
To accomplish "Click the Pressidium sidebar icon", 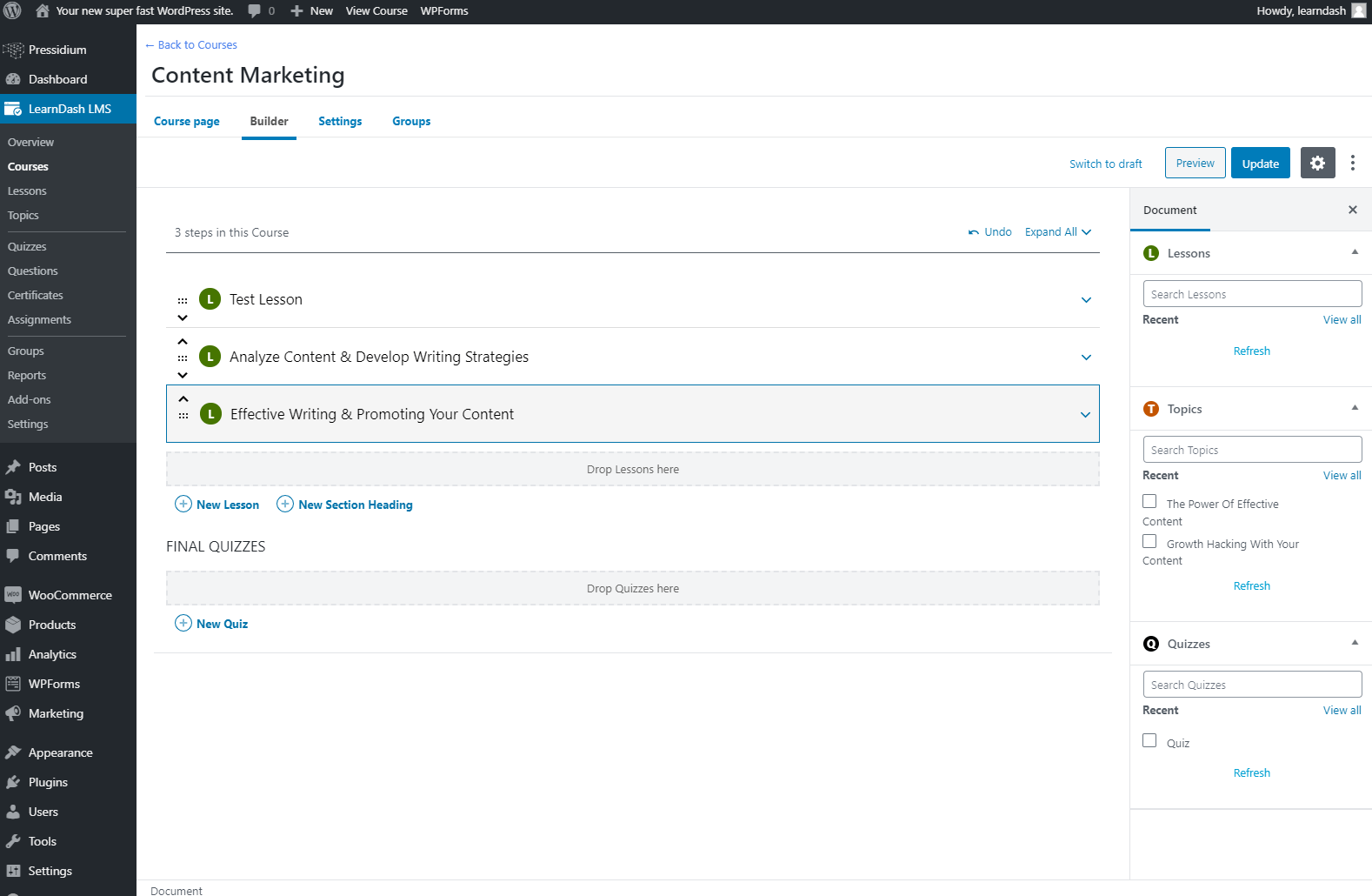I will tap(13, 50).
